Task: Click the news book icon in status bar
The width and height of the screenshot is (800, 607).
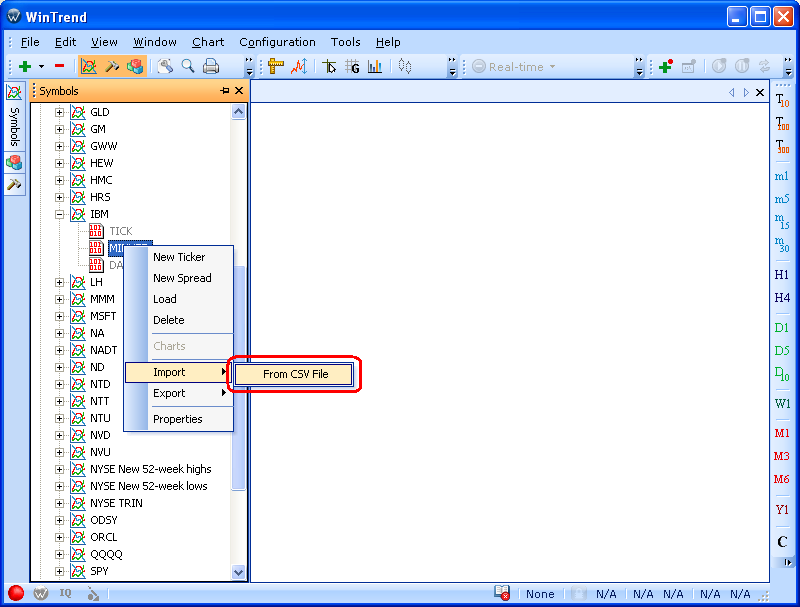Action: tap(502, 593)
